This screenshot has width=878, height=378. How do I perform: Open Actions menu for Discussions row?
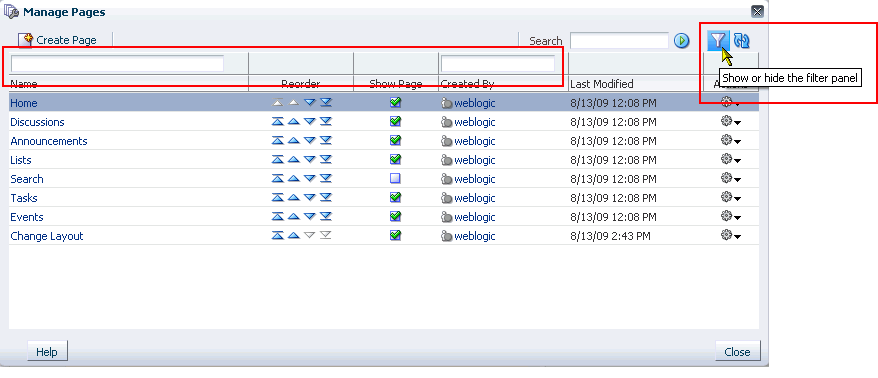click(x=731, y=122)
